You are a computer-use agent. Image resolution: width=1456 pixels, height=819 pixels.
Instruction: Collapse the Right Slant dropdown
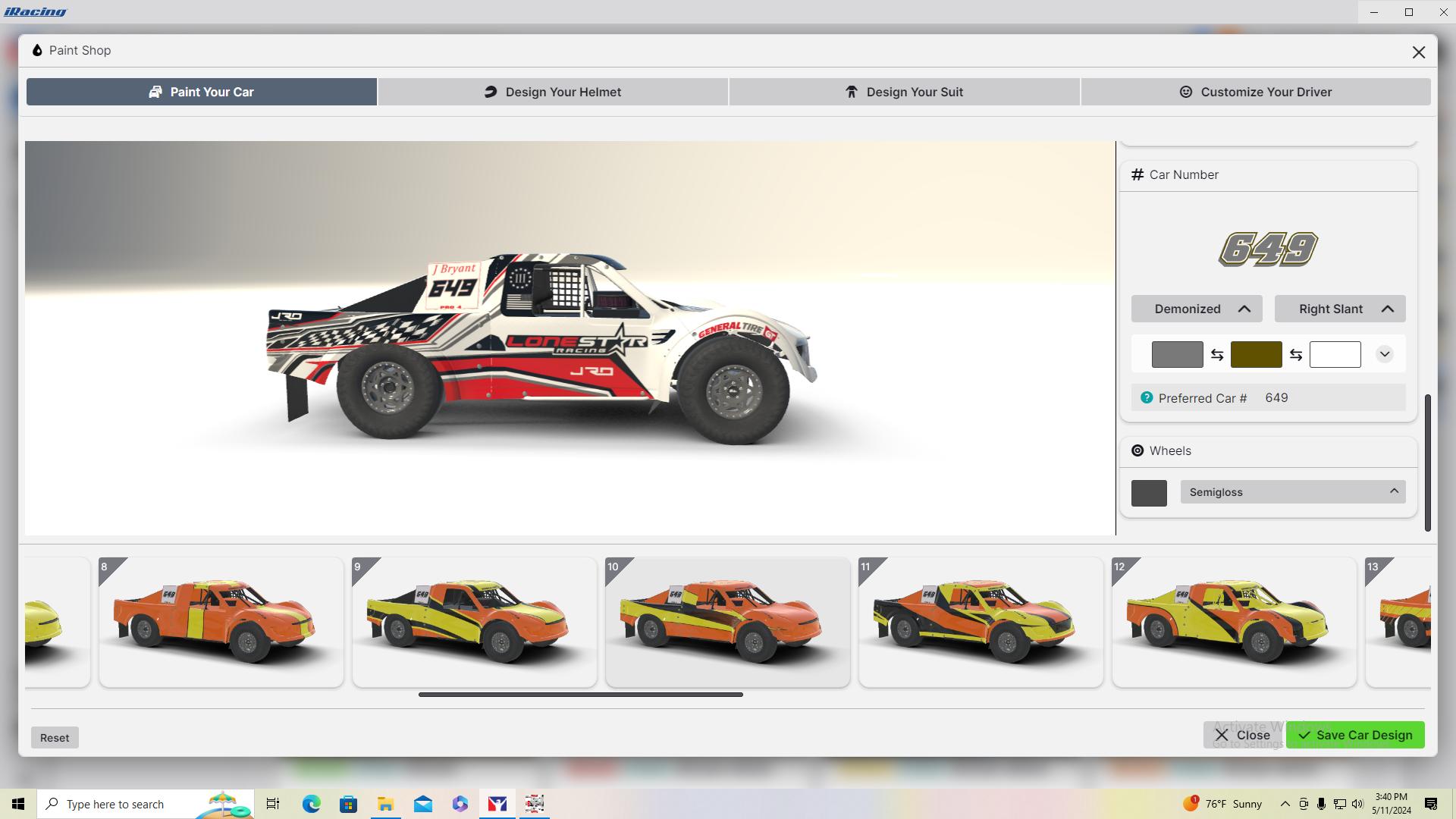tap(1388, 309)
